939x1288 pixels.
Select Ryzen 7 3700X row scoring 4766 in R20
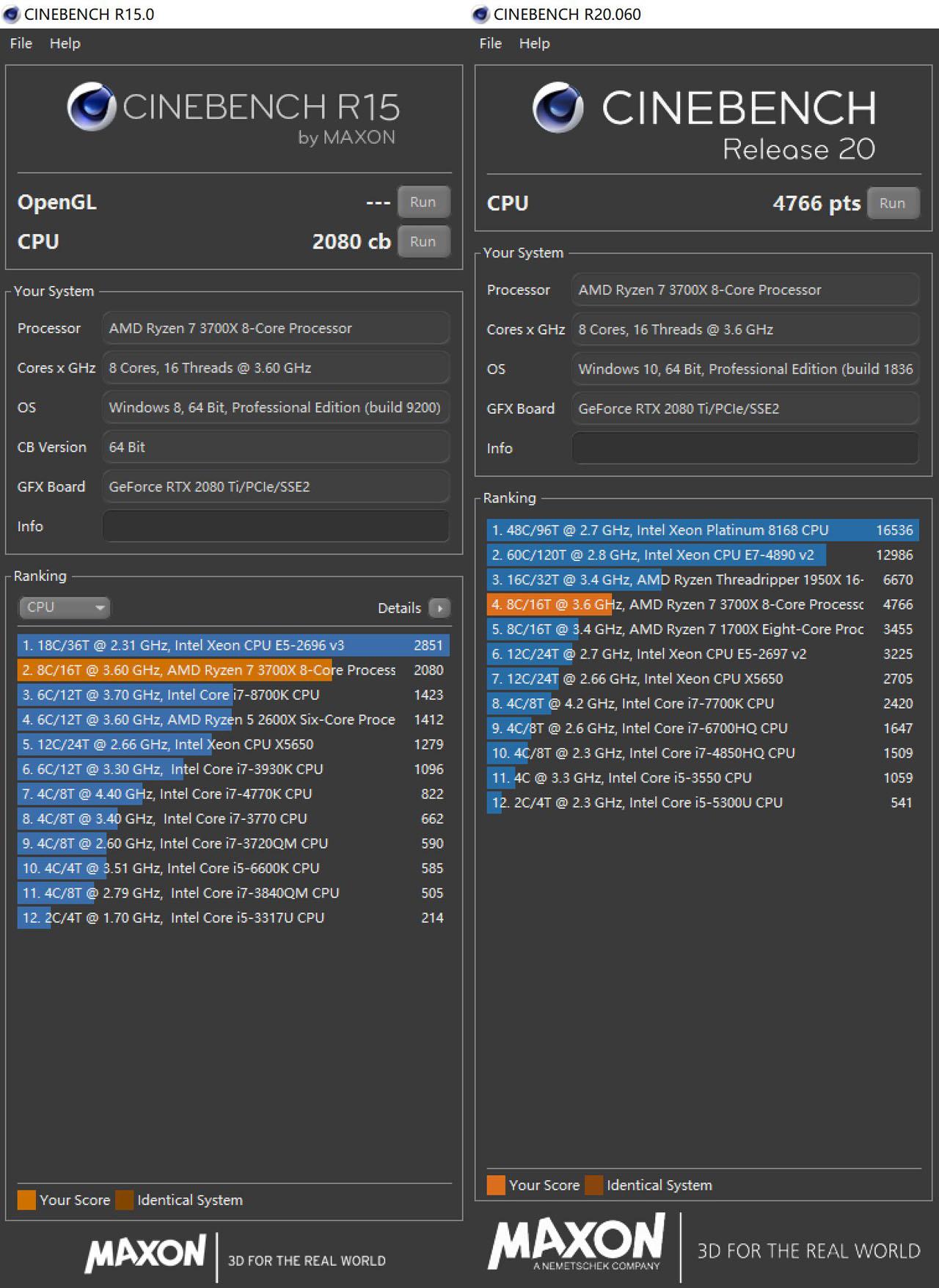click(x=703, y=604)
